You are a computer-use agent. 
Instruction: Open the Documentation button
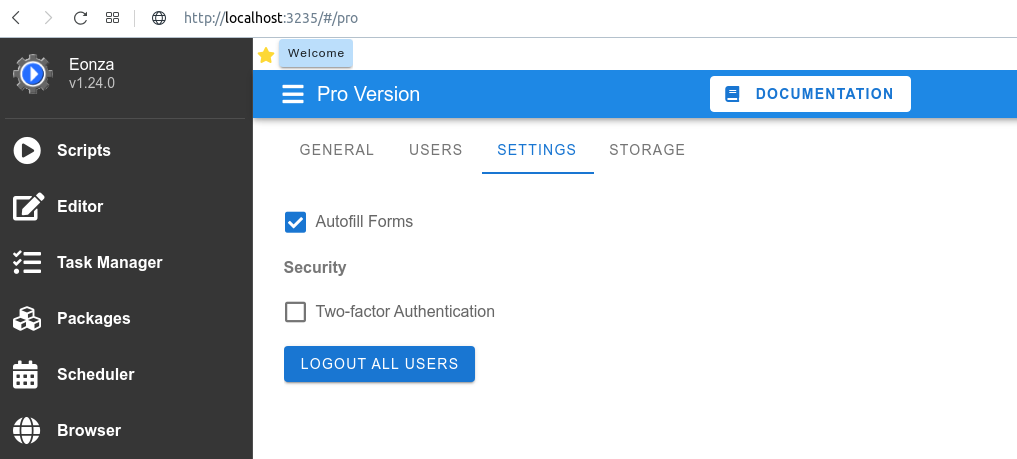click(810, 94)
